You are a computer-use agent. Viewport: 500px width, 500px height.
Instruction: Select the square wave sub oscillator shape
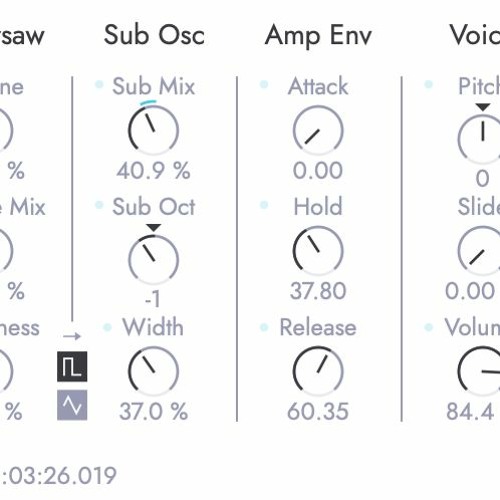(x=72, y=366)
